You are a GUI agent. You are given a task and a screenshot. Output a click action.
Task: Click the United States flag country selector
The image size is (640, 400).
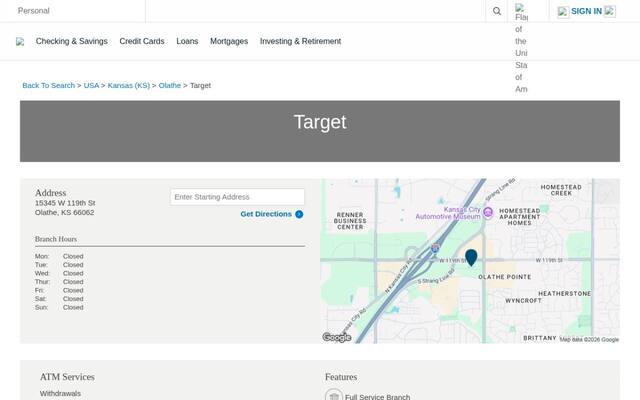521,48
